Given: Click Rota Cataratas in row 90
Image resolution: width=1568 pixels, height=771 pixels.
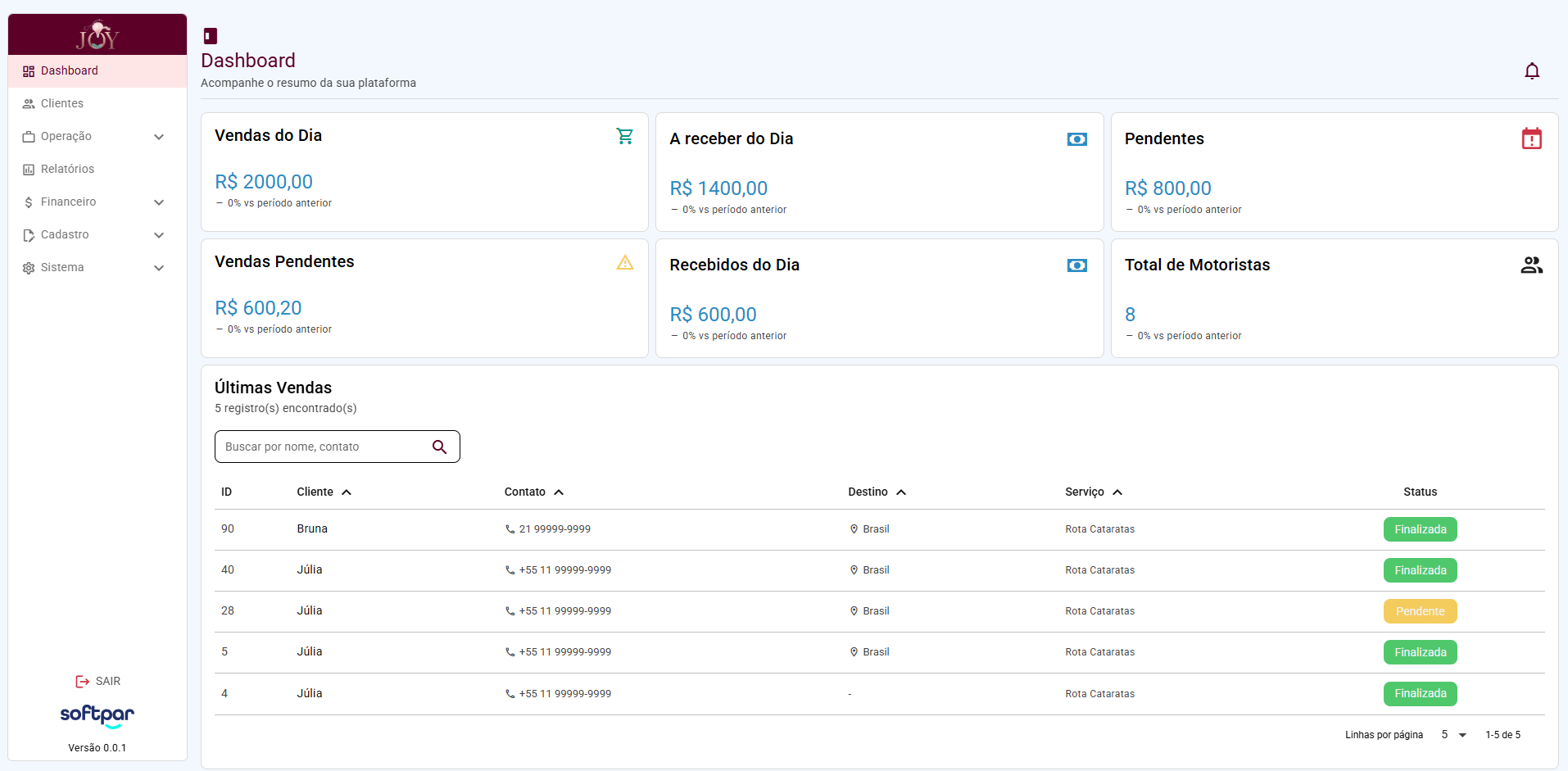Looking at the screenshot, I should 1100,529.
